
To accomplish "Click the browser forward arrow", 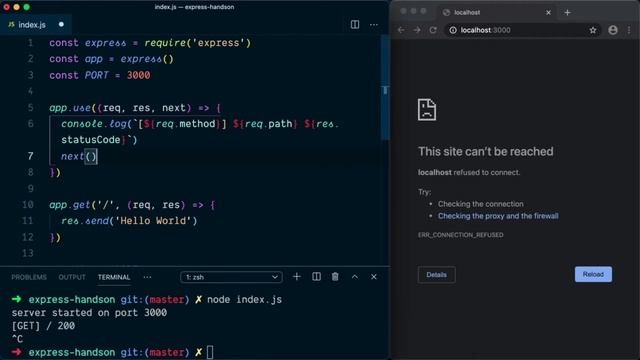I will point(417,30).
